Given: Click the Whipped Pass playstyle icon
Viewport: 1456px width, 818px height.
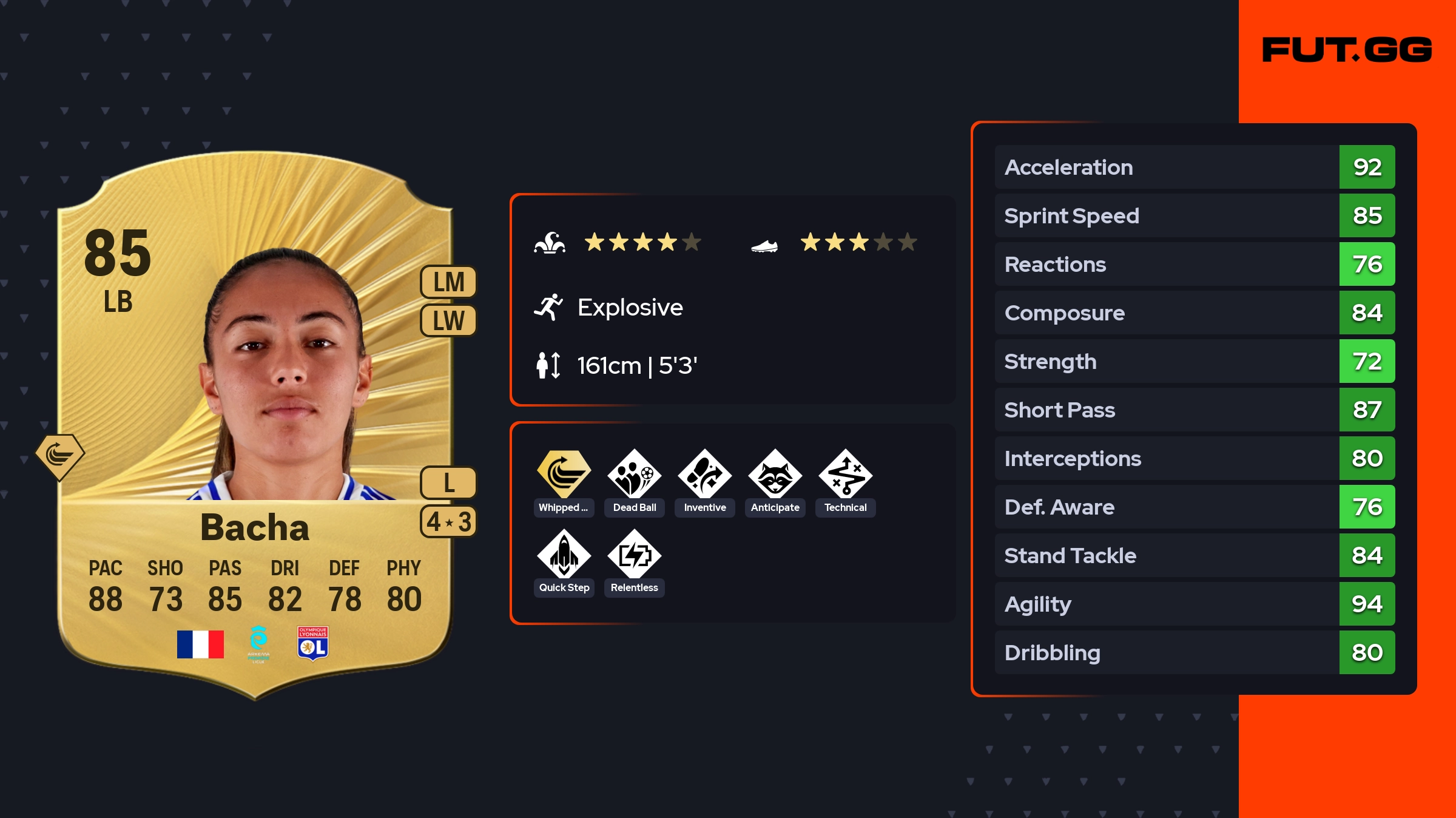Looking at the screenshot, I should coord(564,474).
